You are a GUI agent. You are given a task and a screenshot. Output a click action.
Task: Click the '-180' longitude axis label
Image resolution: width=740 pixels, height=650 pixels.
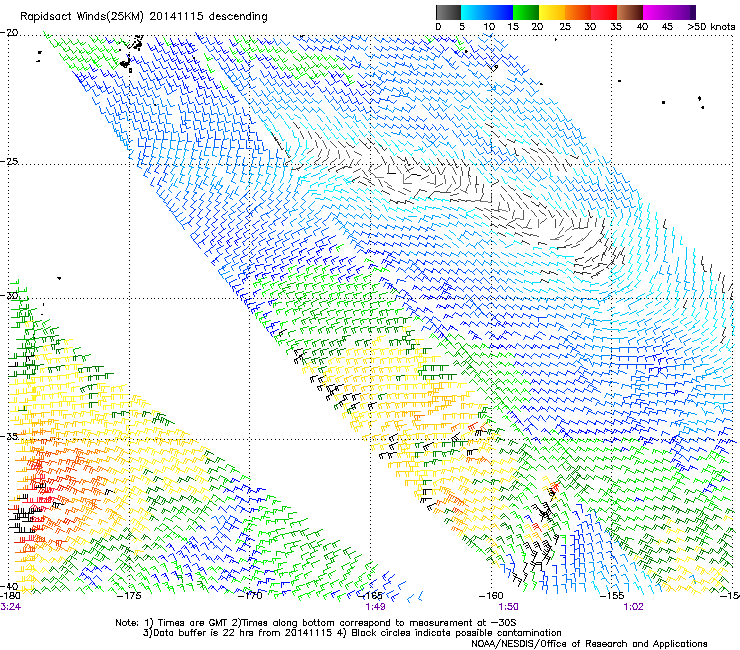point(10,595)
